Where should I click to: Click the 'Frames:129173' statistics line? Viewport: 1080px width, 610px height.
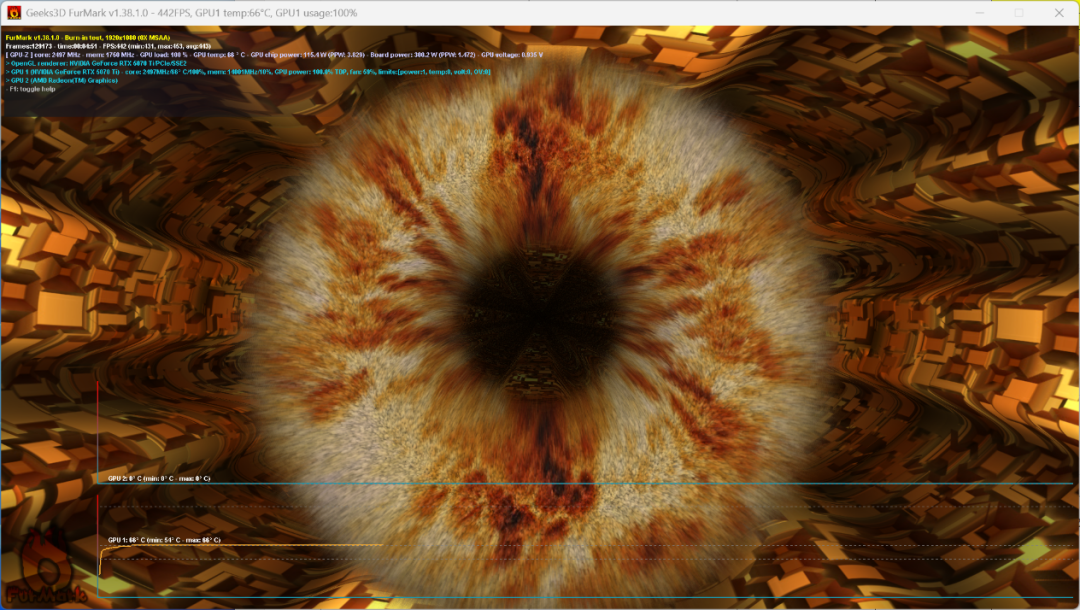tap(108, 46)
